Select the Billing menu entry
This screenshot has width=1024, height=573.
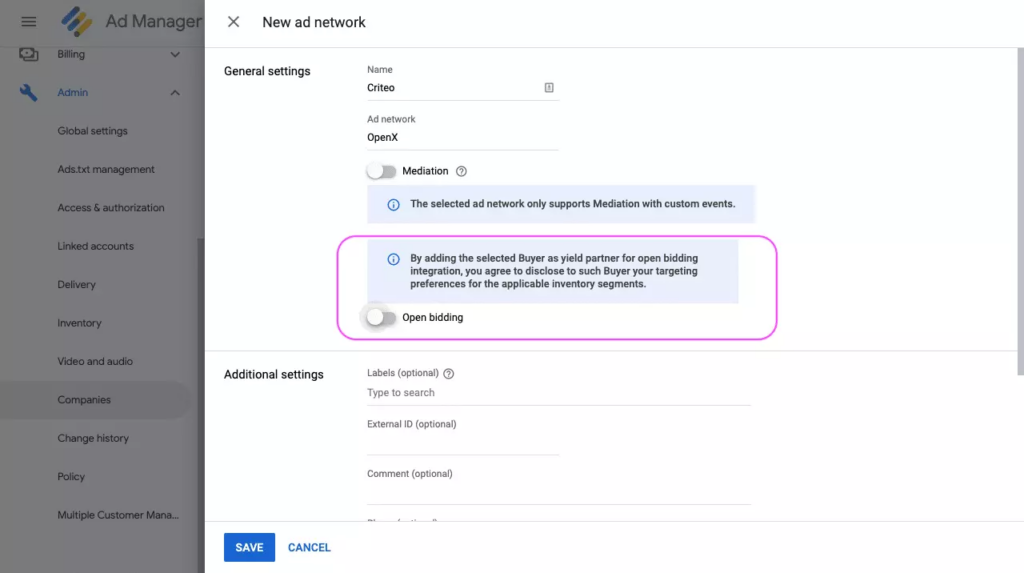(x=71, y=54)
